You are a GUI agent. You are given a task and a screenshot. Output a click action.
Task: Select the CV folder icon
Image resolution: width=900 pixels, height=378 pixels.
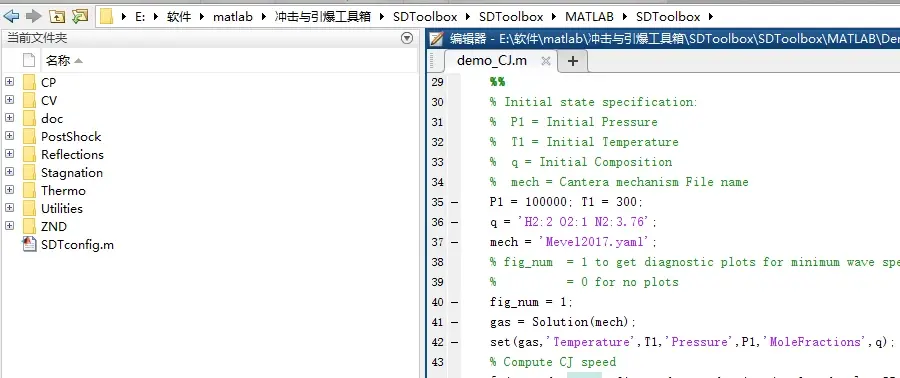29,100
